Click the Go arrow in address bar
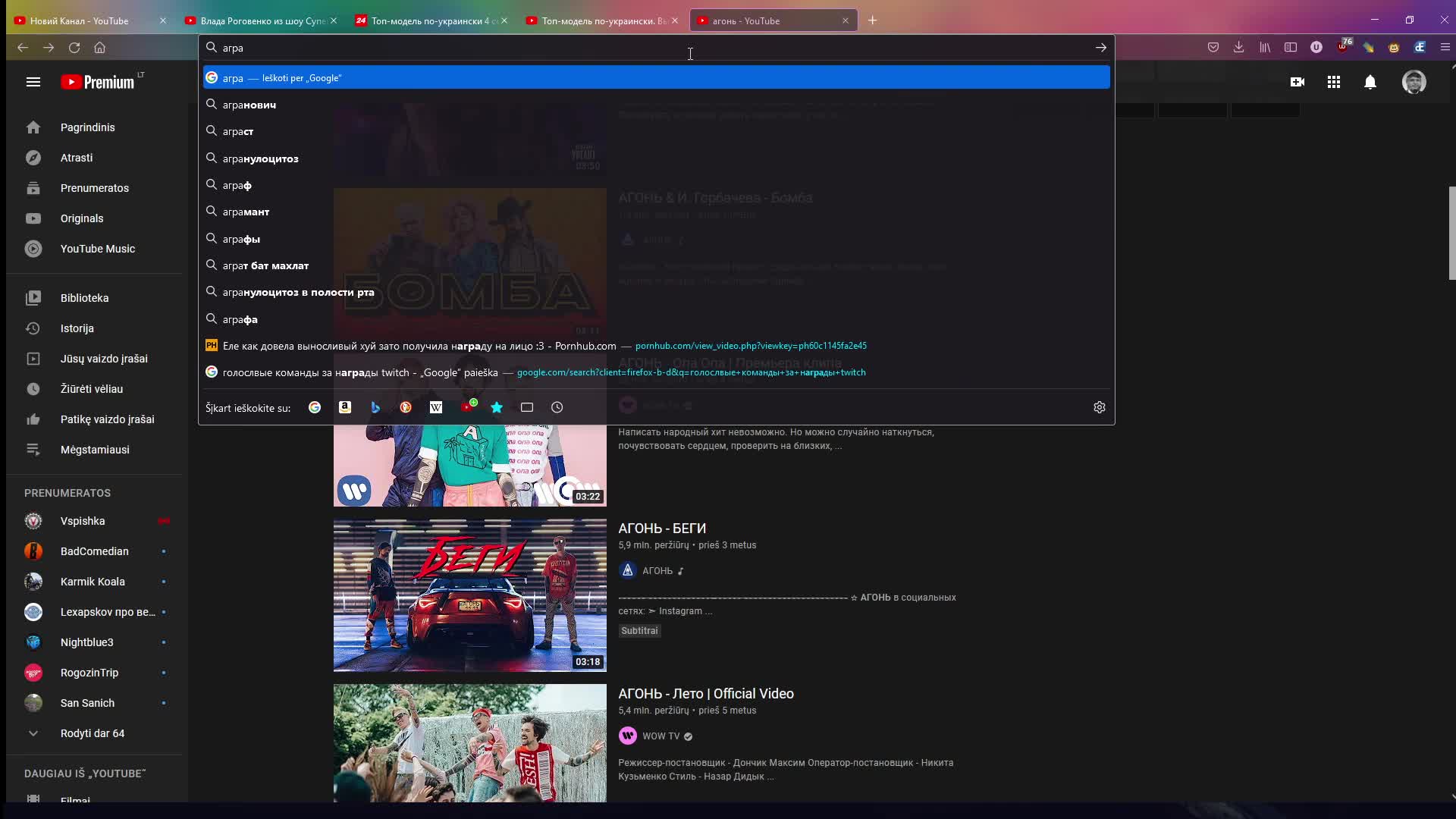1456x819 pixels. tap(1100, 47)
